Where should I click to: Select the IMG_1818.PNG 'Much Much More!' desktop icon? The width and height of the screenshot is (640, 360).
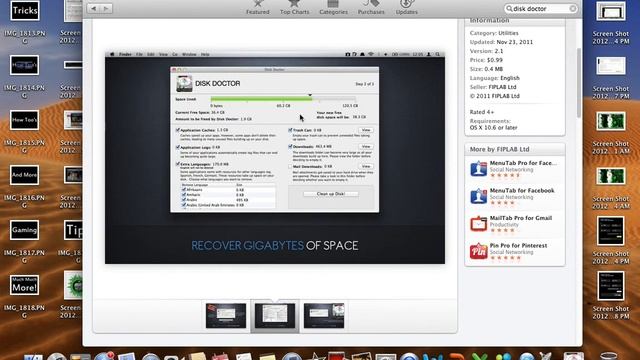(24, 285)
